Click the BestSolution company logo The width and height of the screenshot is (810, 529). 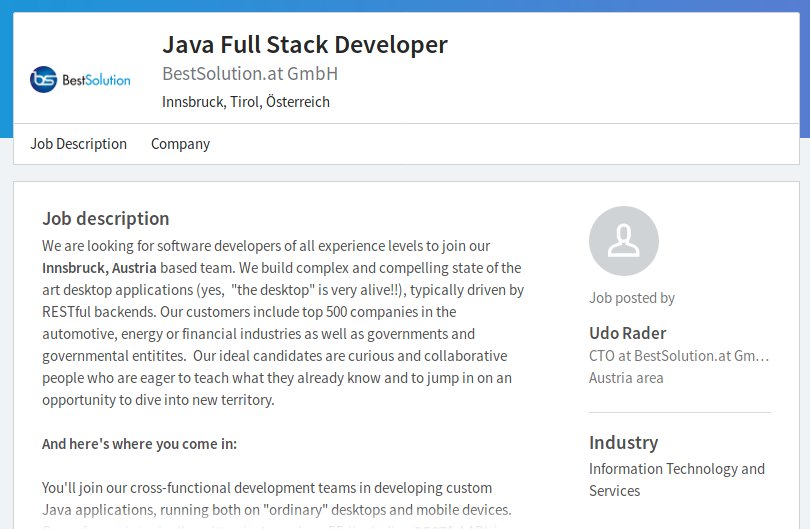(80, 80)
